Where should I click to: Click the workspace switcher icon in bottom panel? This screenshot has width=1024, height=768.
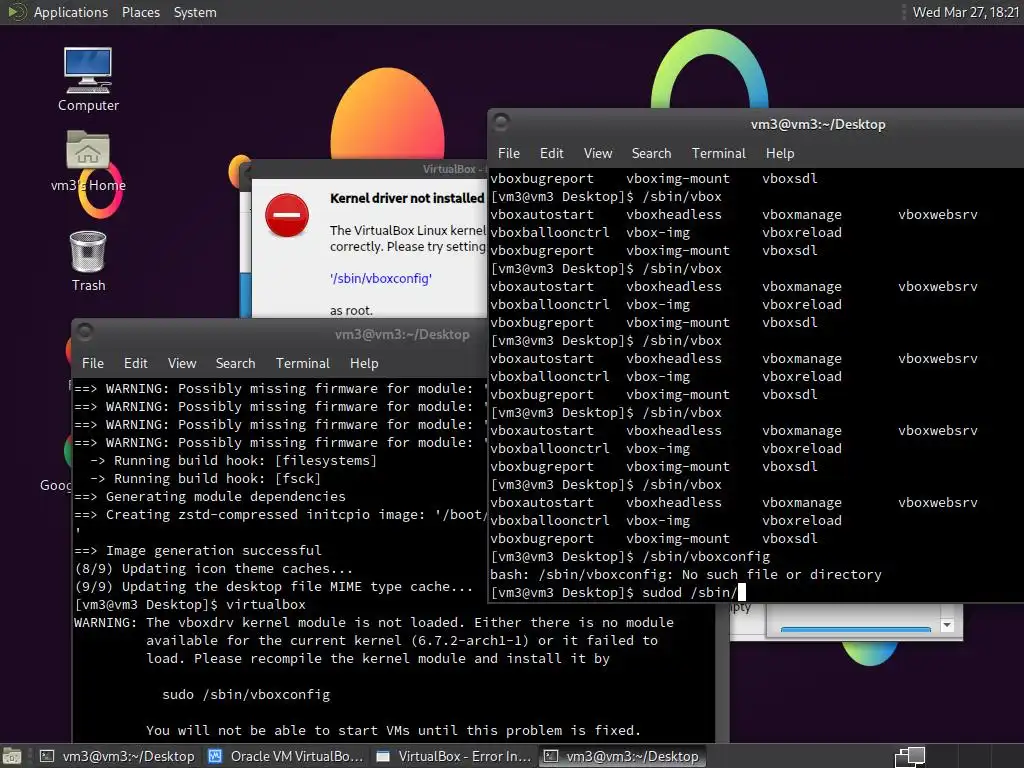coord(910,756)
